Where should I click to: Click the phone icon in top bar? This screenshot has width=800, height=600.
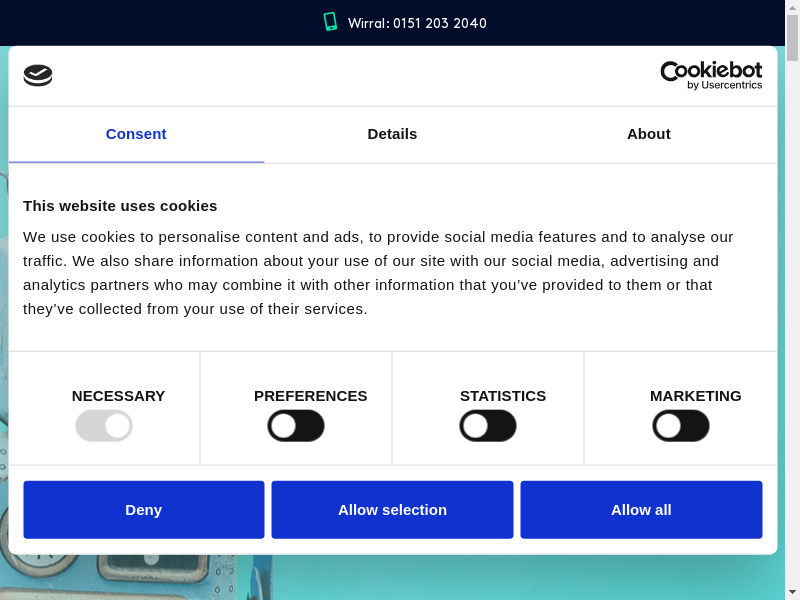click(x=330, y=22)
